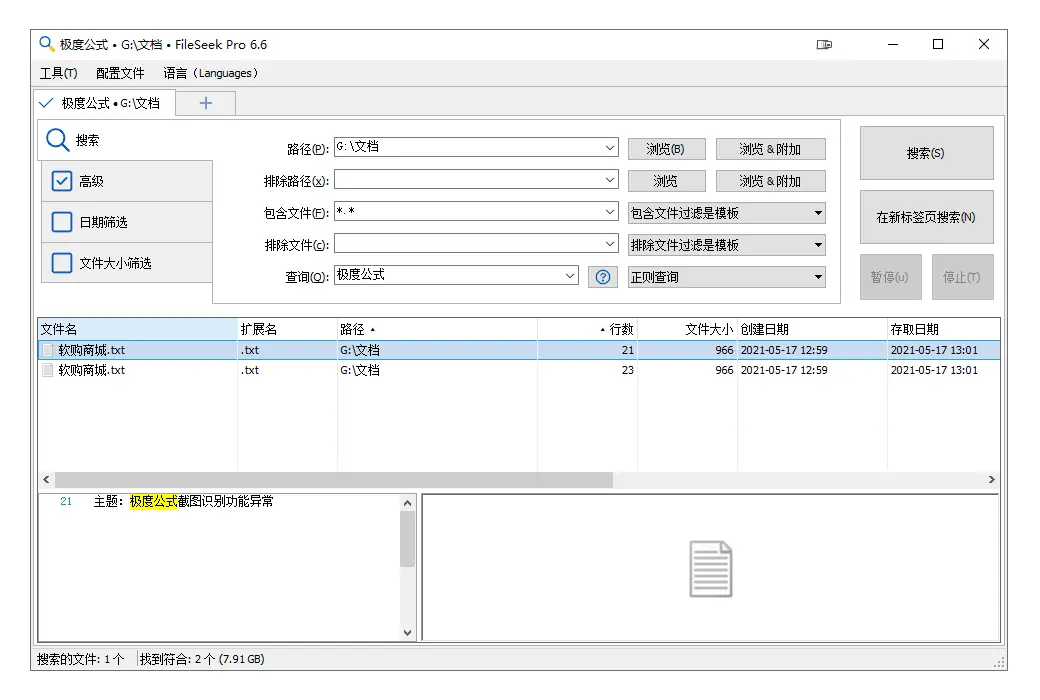1040x700 pixels.
Task: Click file icon of row with 21 lines
Action: point(48,350)
